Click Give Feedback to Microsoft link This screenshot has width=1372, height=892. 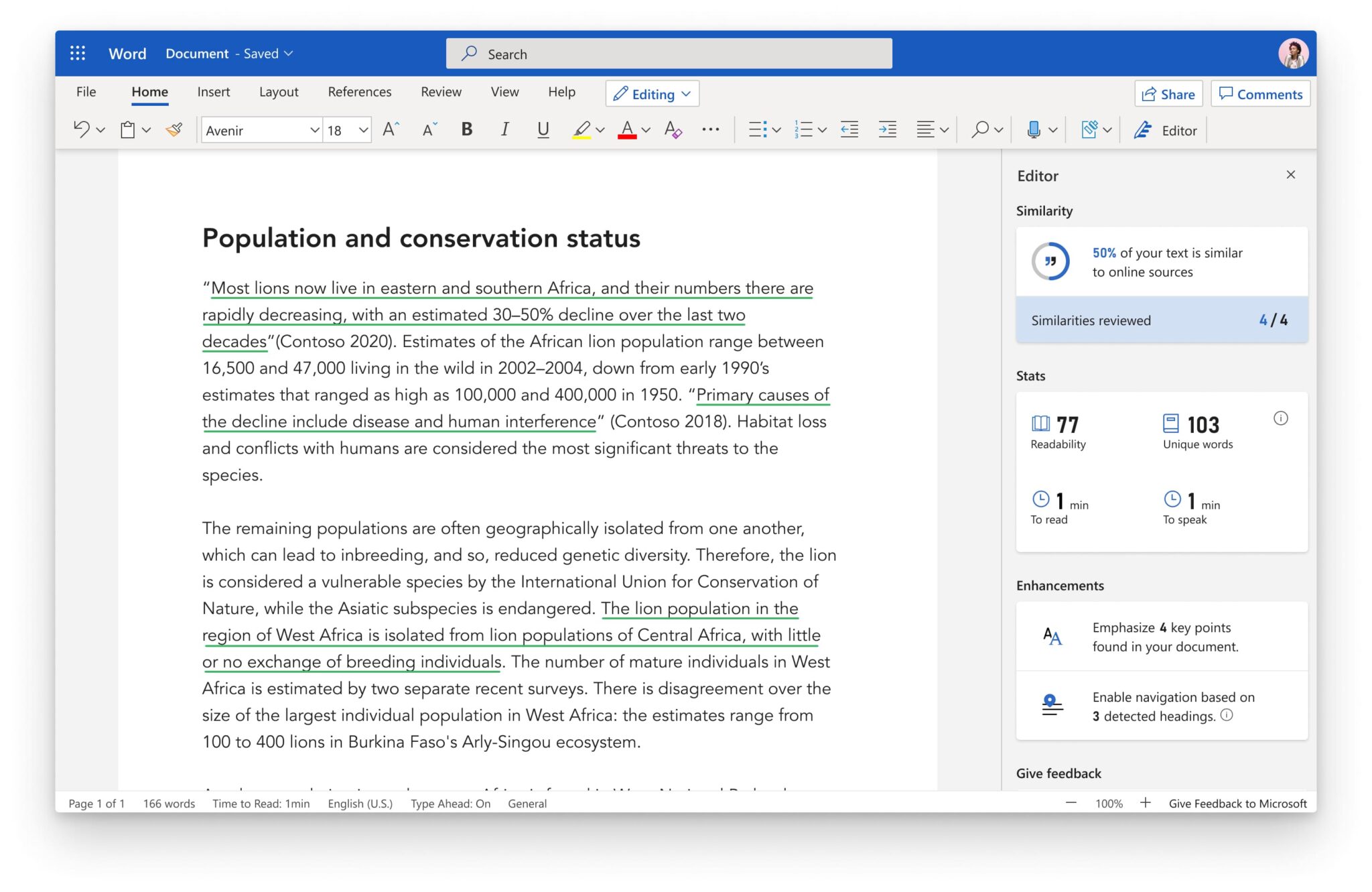coord(1237,803)
